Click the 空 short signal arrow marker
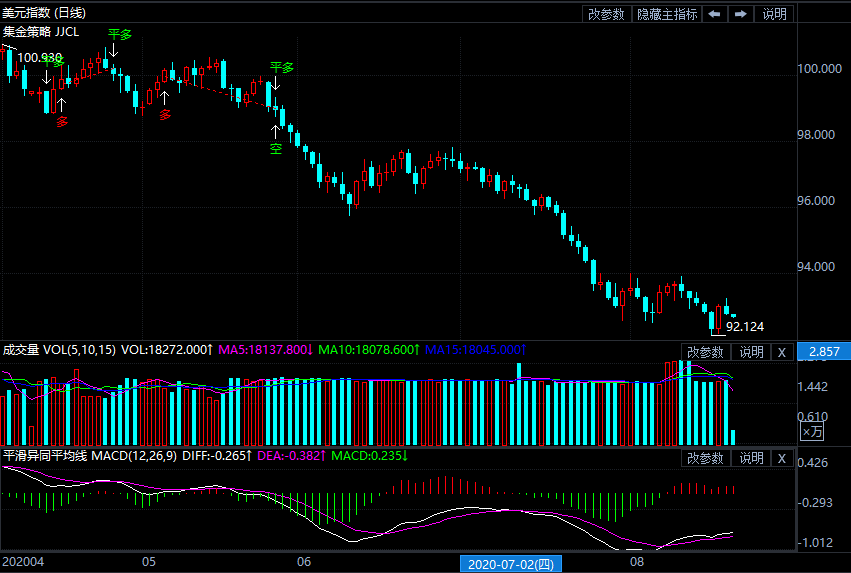 point(275,148)
